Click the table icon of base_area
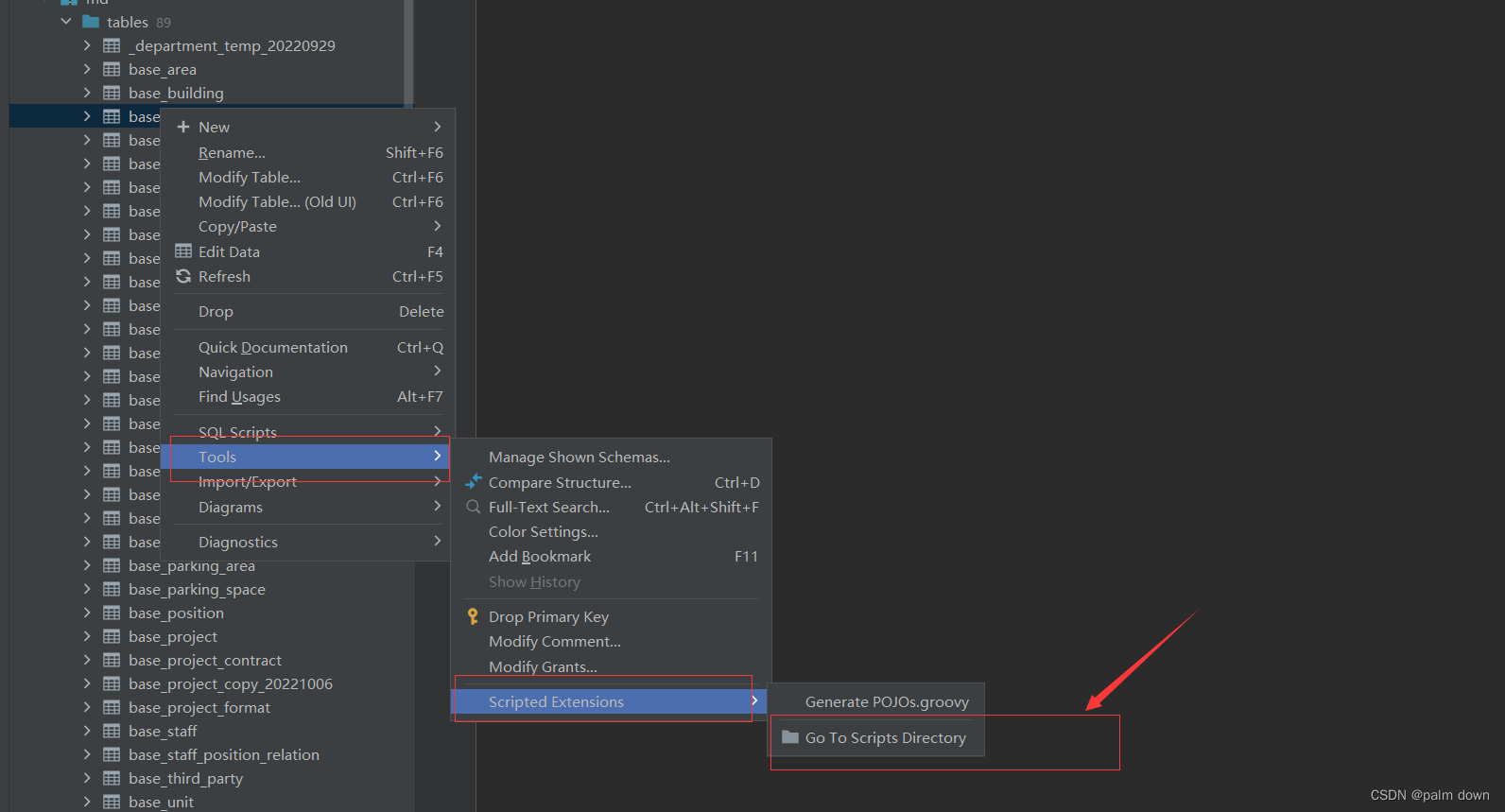Image resolution: width=1505 pixels, height=812 pixels. (x=112, y=69)
